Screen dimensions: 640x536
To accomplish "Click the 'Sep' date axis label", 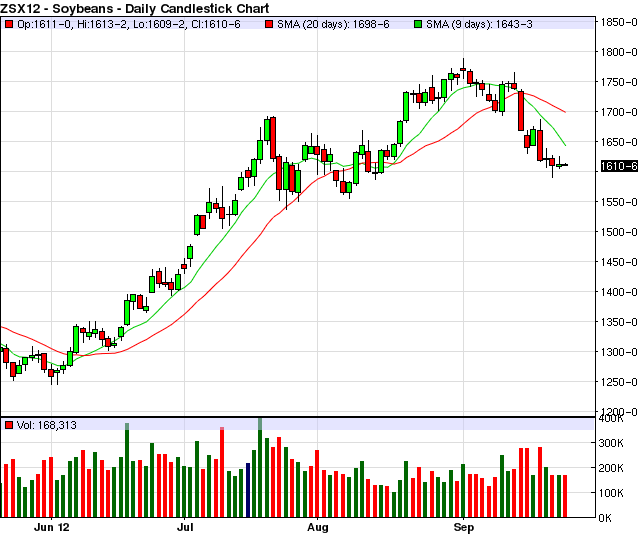I will pyautogui.click(x=464, y=527).
